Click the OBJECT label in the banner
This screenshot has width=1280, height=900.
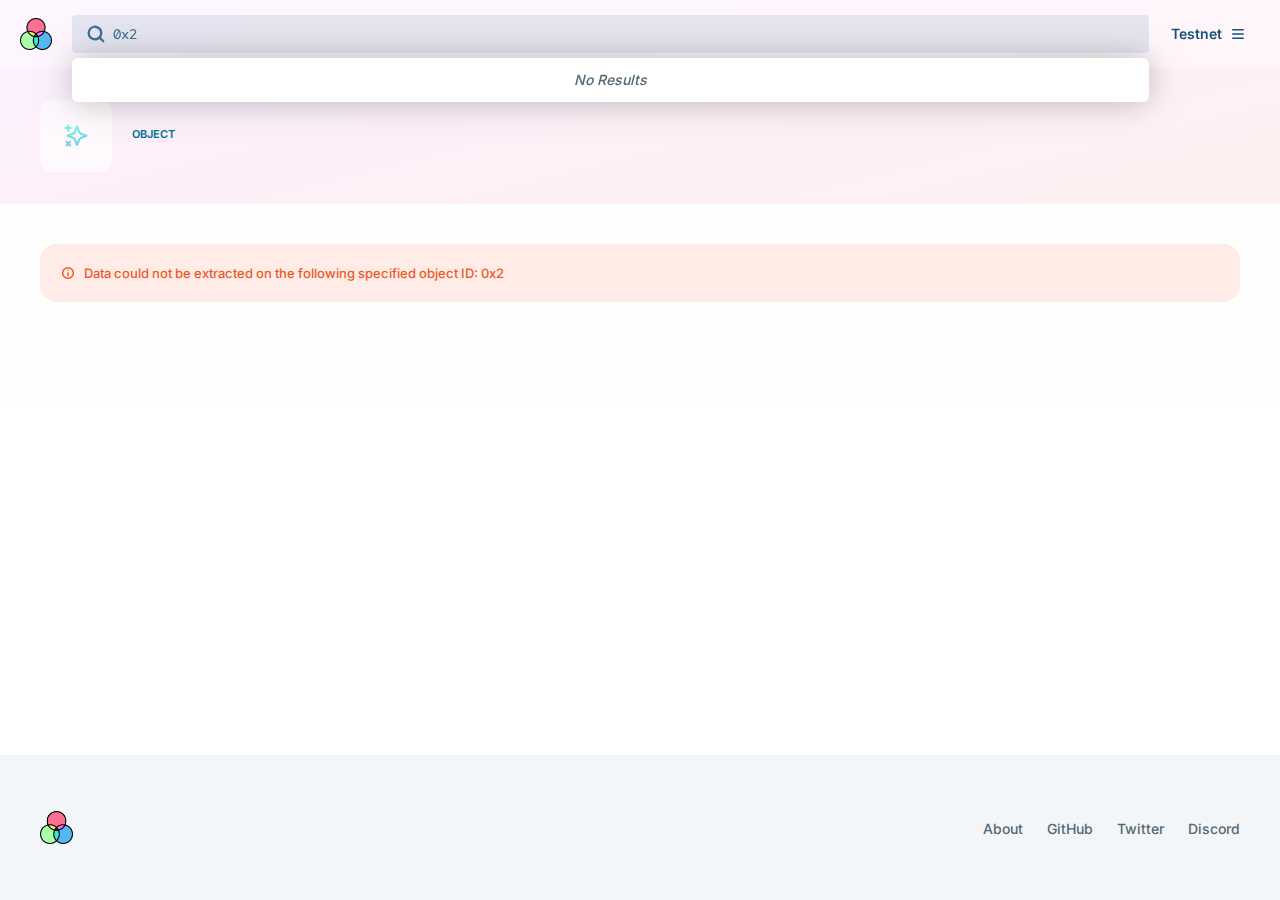tap(153, 134)
